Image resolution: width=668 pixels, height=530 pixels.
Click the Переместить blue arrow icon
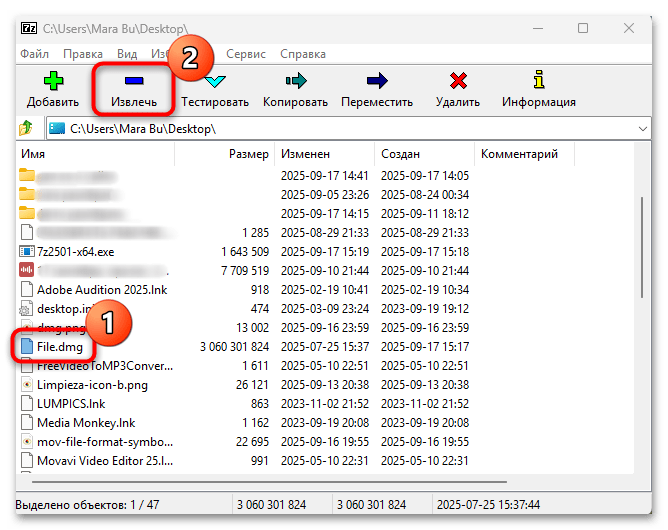click(x=377, y=81)
